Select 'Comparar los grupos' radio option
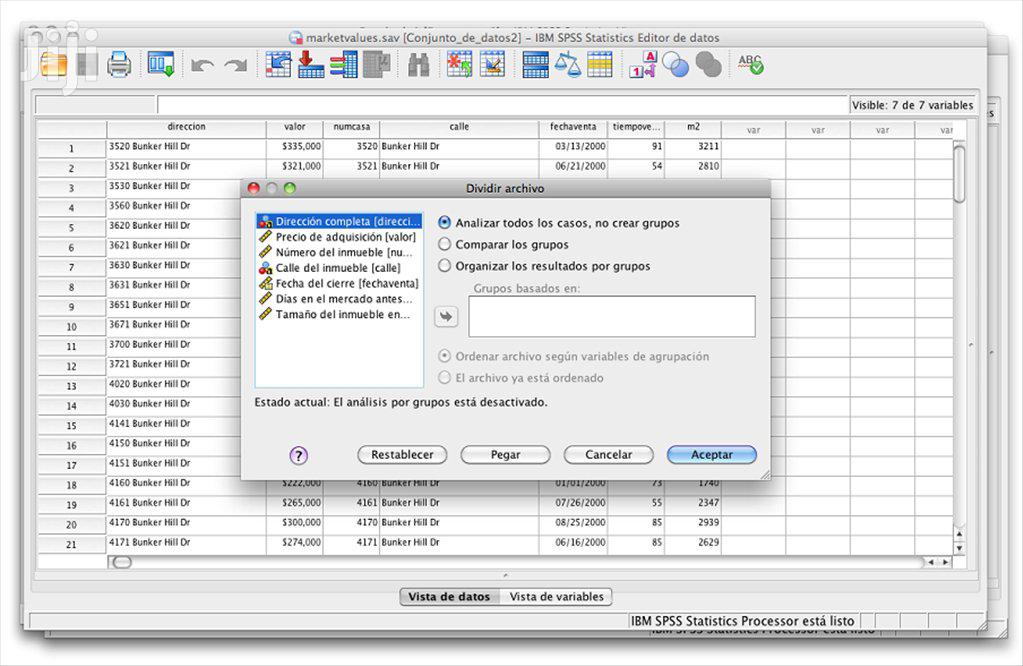This screenshot has height=666, width=1023. pos(444,244)
